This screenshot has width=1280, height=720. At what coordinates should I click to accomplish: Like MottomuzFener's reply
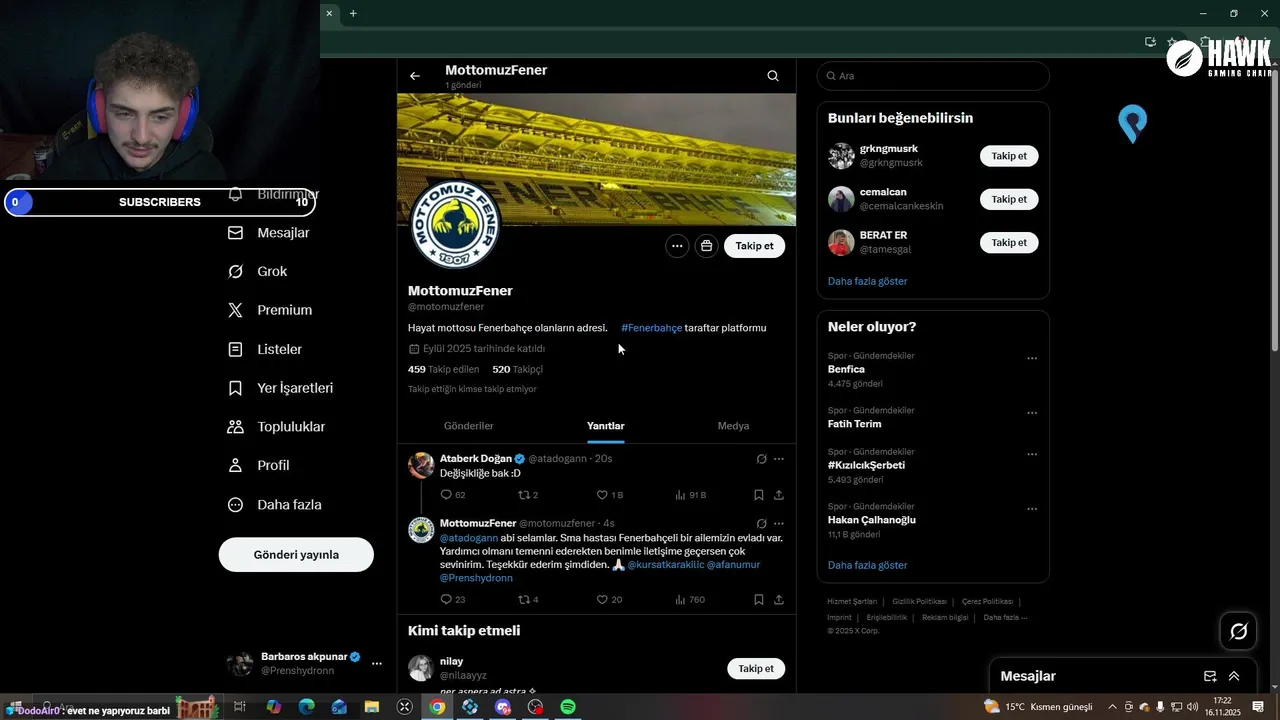tap(609, 600)
